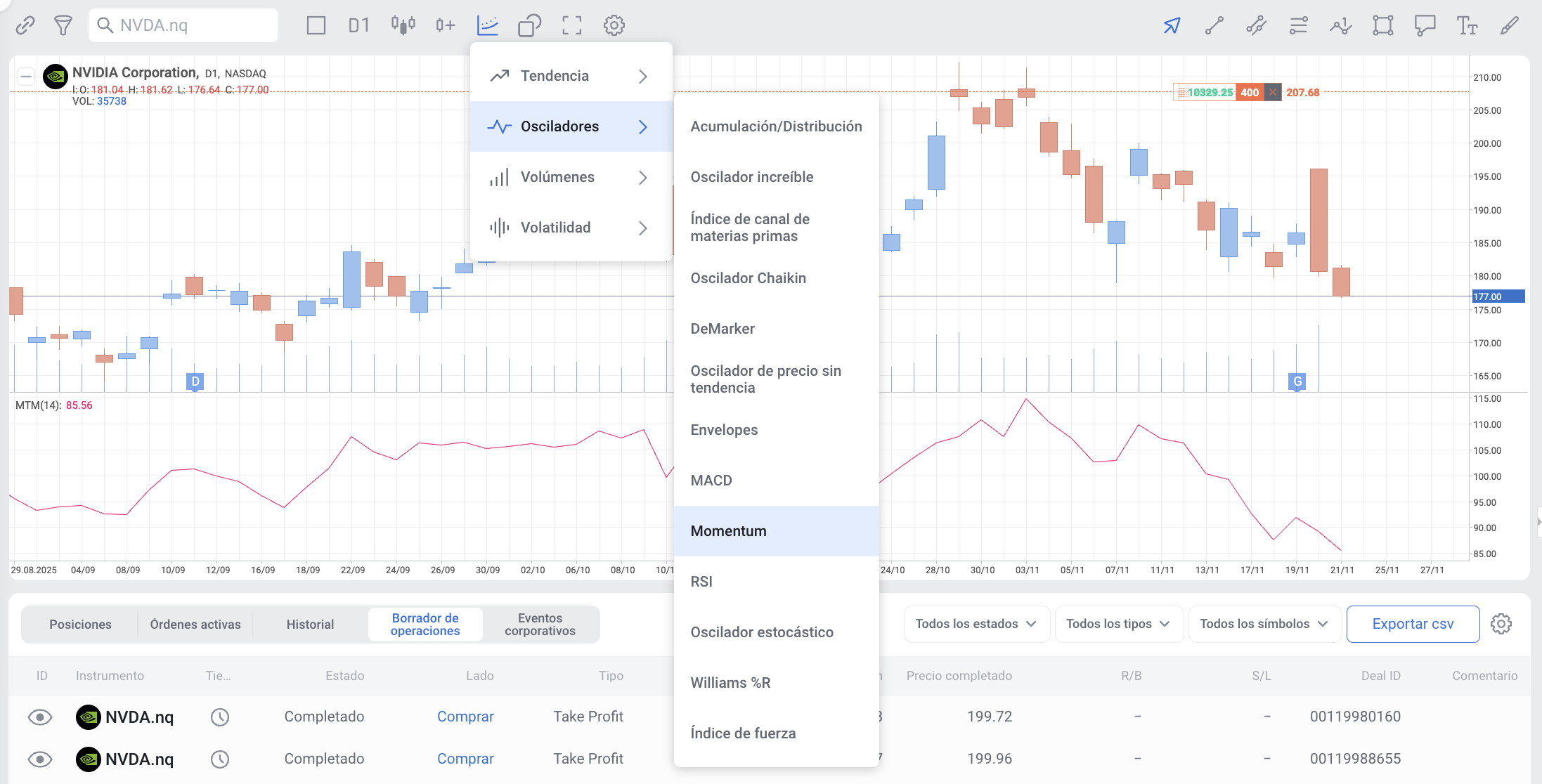Click the link chart icon in toolbar

tap(25, 26)
